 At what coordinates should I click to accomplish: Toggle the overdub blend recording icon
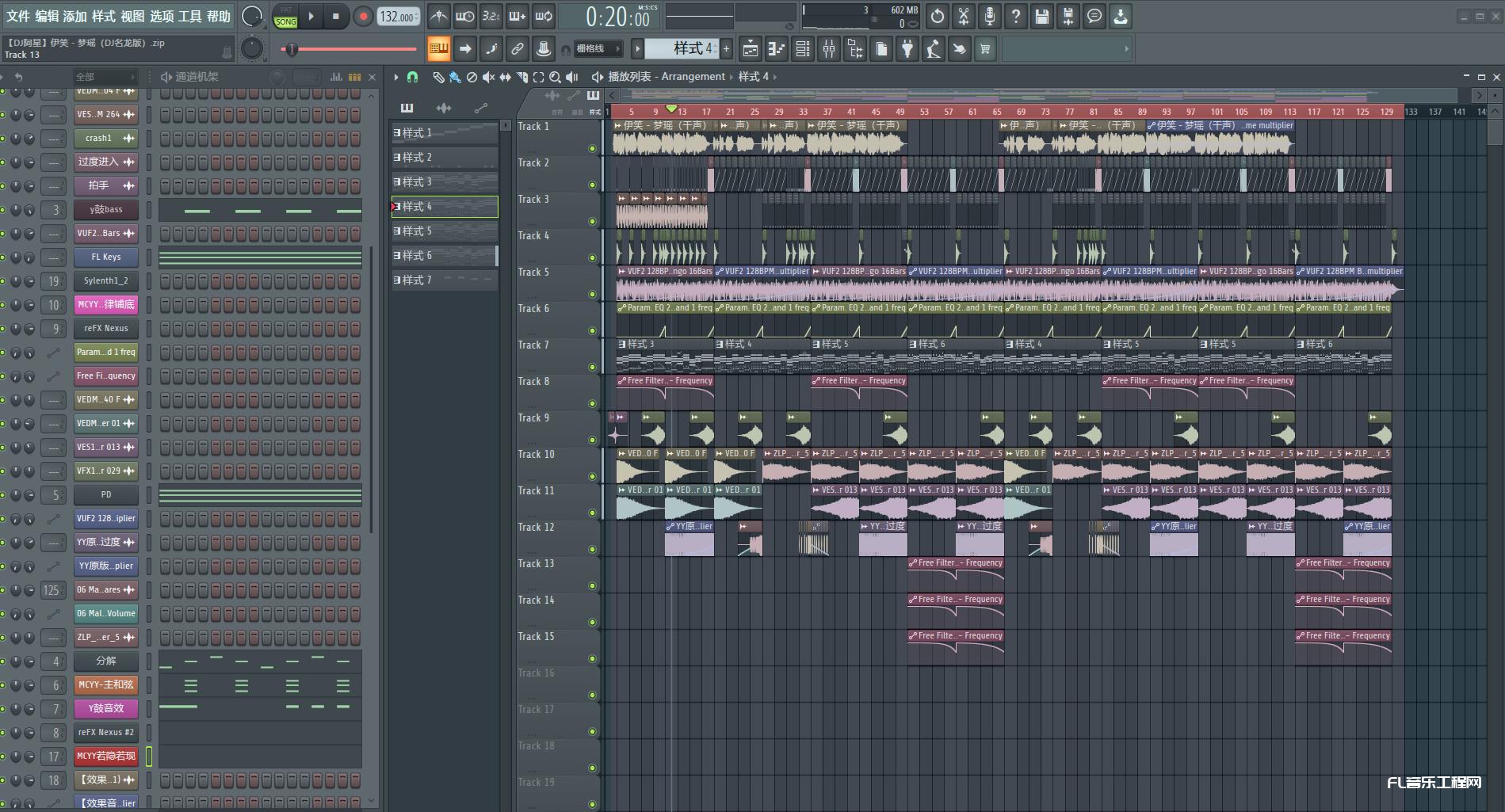(x=517, y=16)
